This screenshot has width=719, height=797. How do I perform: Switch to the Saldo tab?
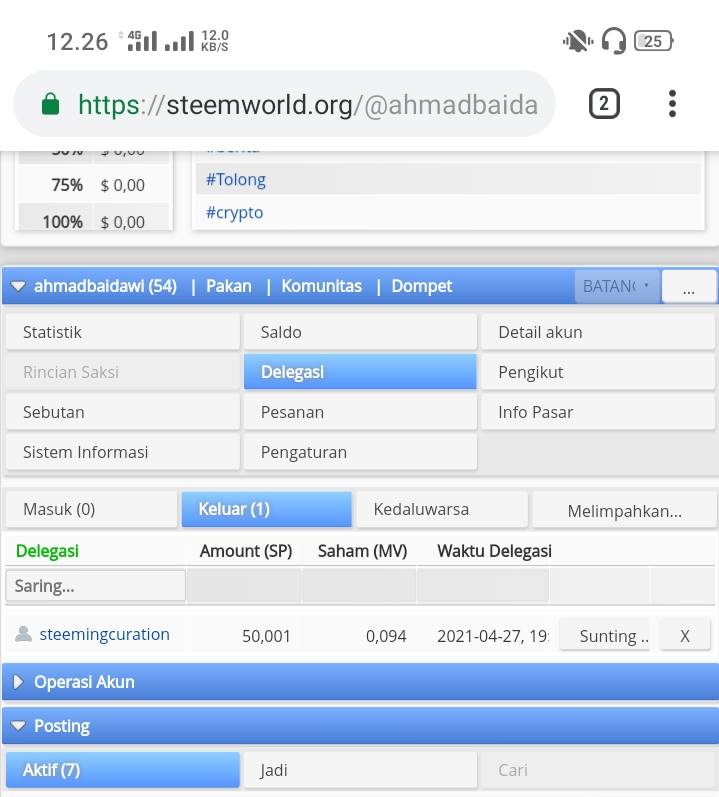click(x=360, y=332)
